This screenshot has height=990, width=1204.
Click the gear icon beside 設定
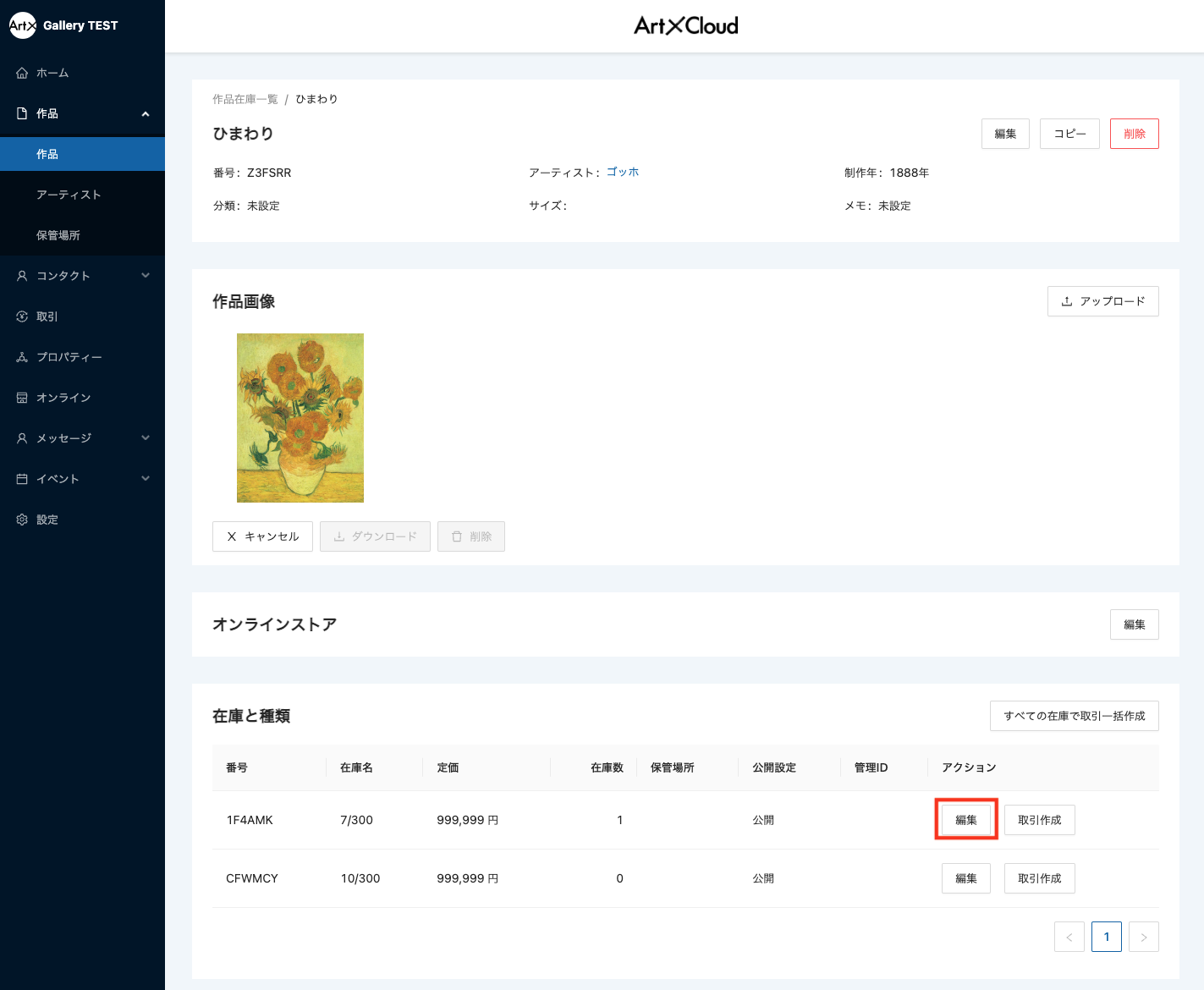click(x=22, y=520)
